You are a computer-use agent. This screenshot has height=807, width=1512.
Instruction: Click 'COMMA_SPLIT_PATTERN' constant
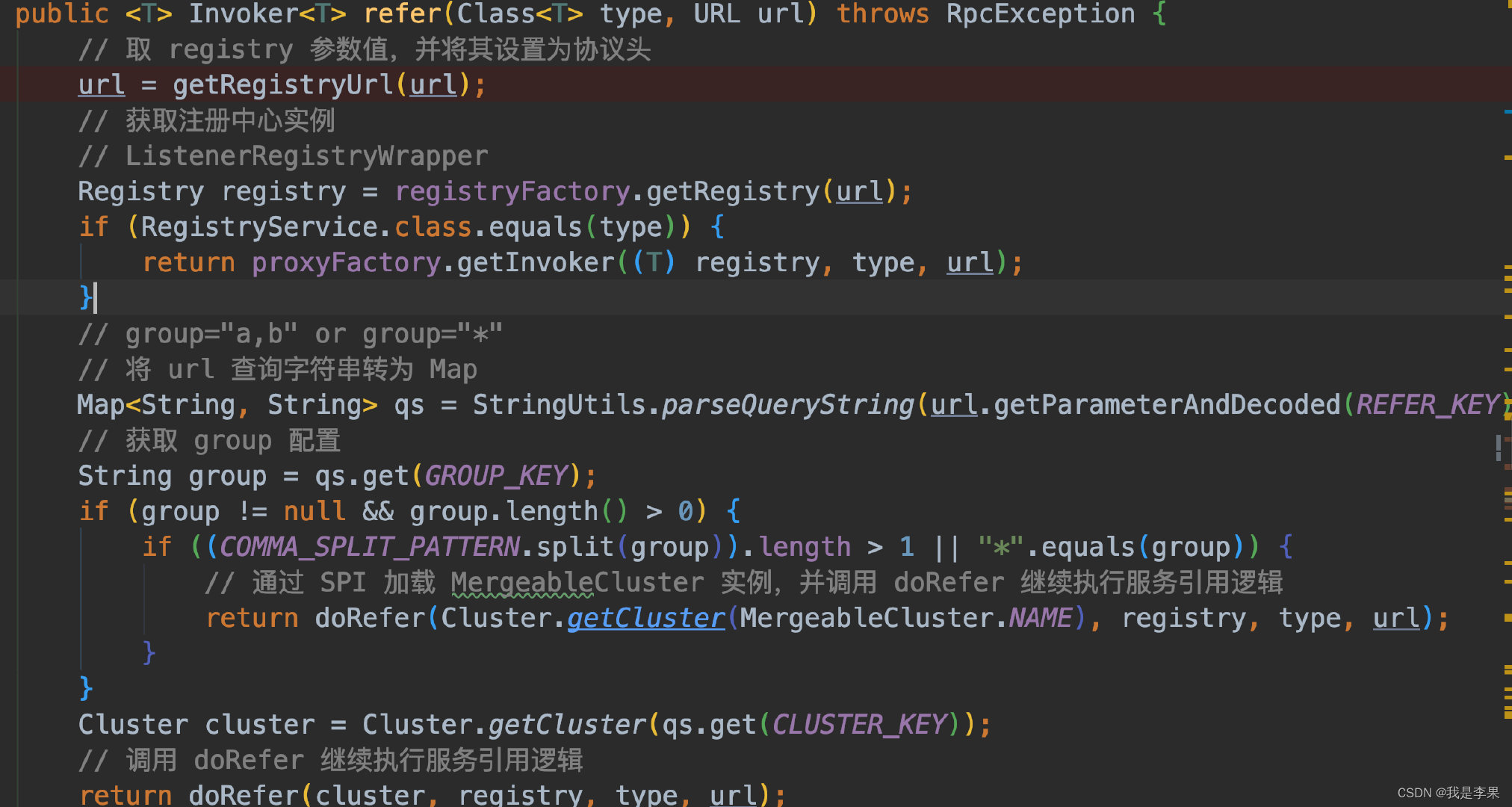pos(369,546)
